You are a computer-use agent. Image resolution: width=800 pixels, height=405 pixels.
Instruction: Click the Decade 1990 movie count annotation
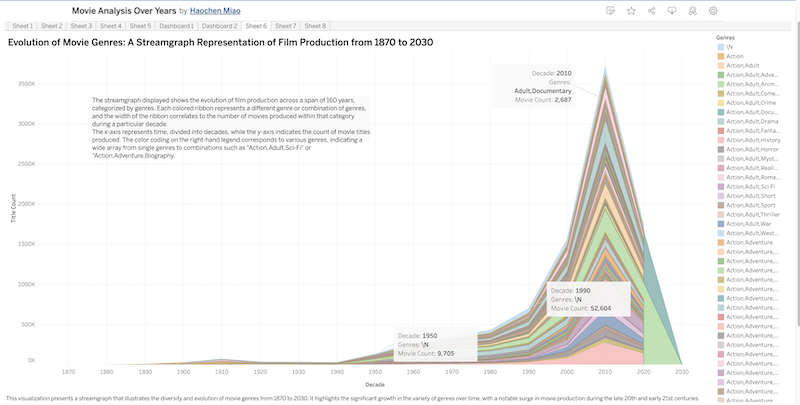point(587,299)
